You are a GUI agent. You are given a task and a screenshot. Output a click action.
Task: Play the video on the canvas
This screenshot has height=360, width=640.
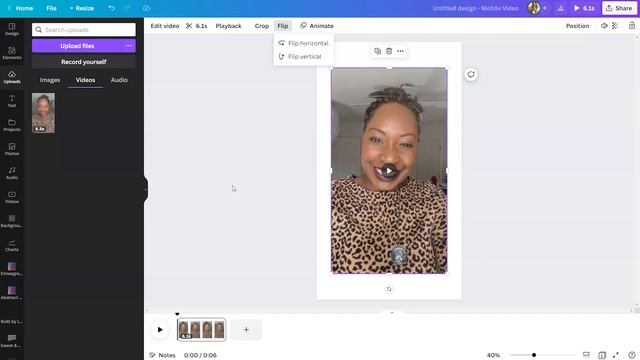coord(389,171)
